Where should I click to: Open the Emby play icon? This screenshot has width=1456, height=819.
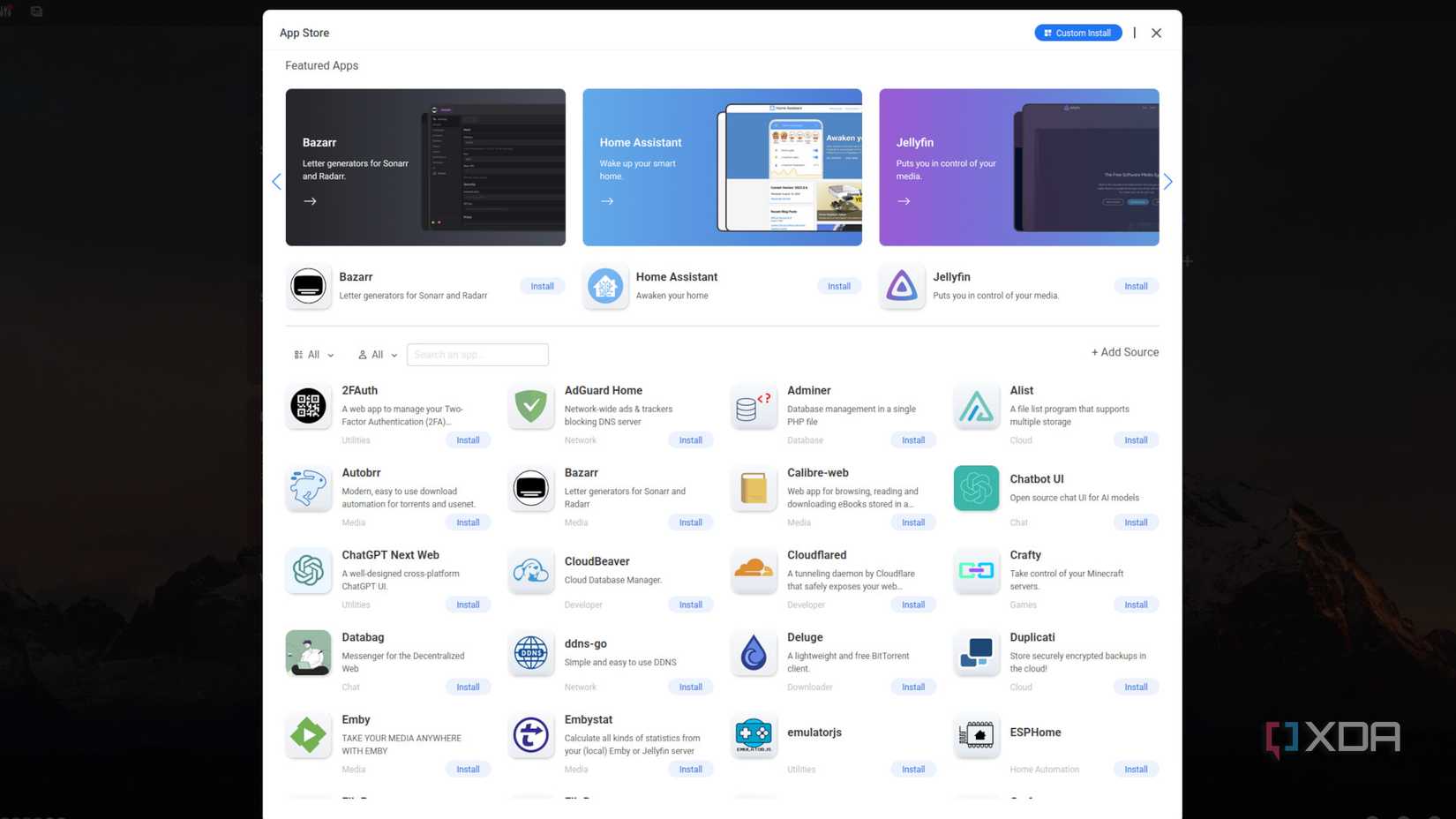[x=308, y=734]
